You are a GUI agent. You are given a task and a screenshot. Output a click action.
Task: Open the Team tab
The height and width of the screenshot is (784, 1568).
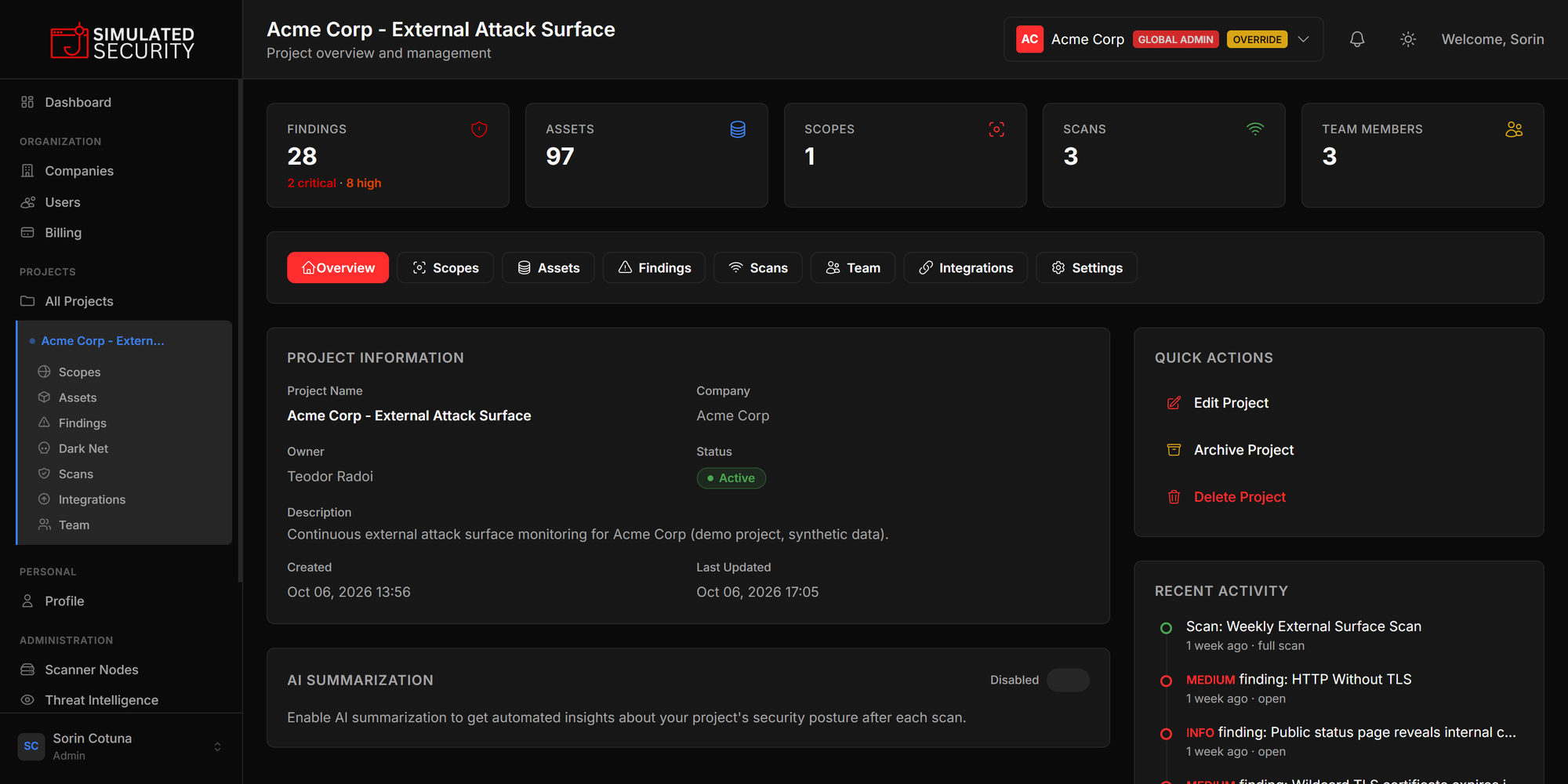pos(853,268)
